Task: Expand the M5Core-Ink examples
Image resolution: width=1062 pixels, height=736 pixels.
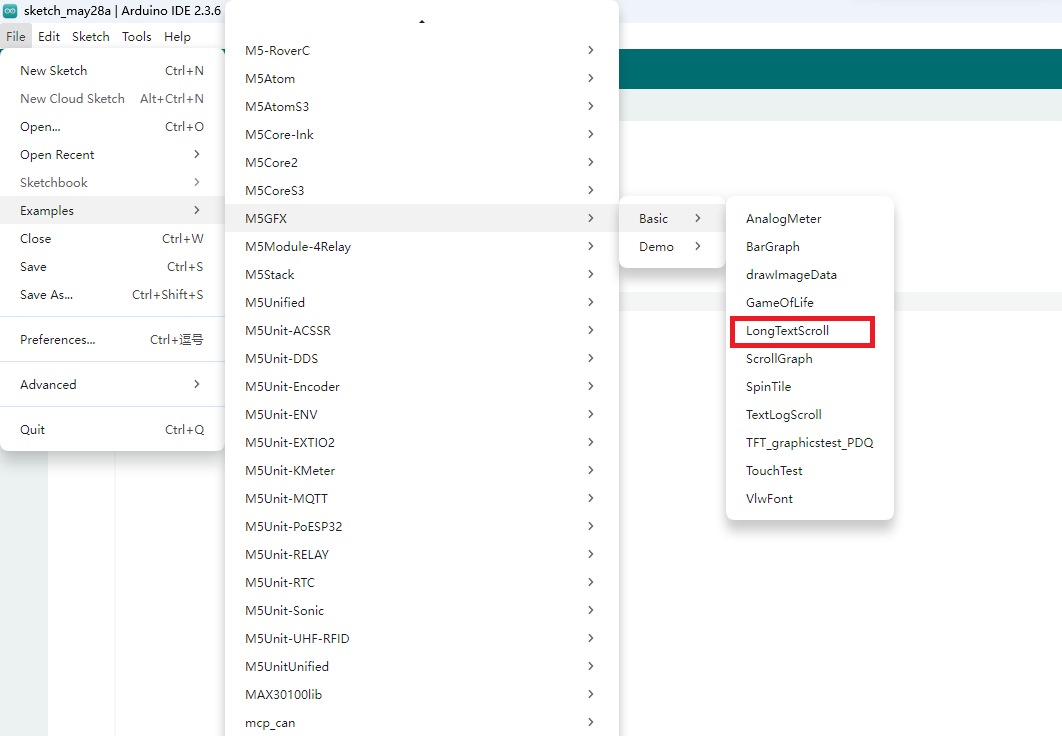Action: point(421,135)
